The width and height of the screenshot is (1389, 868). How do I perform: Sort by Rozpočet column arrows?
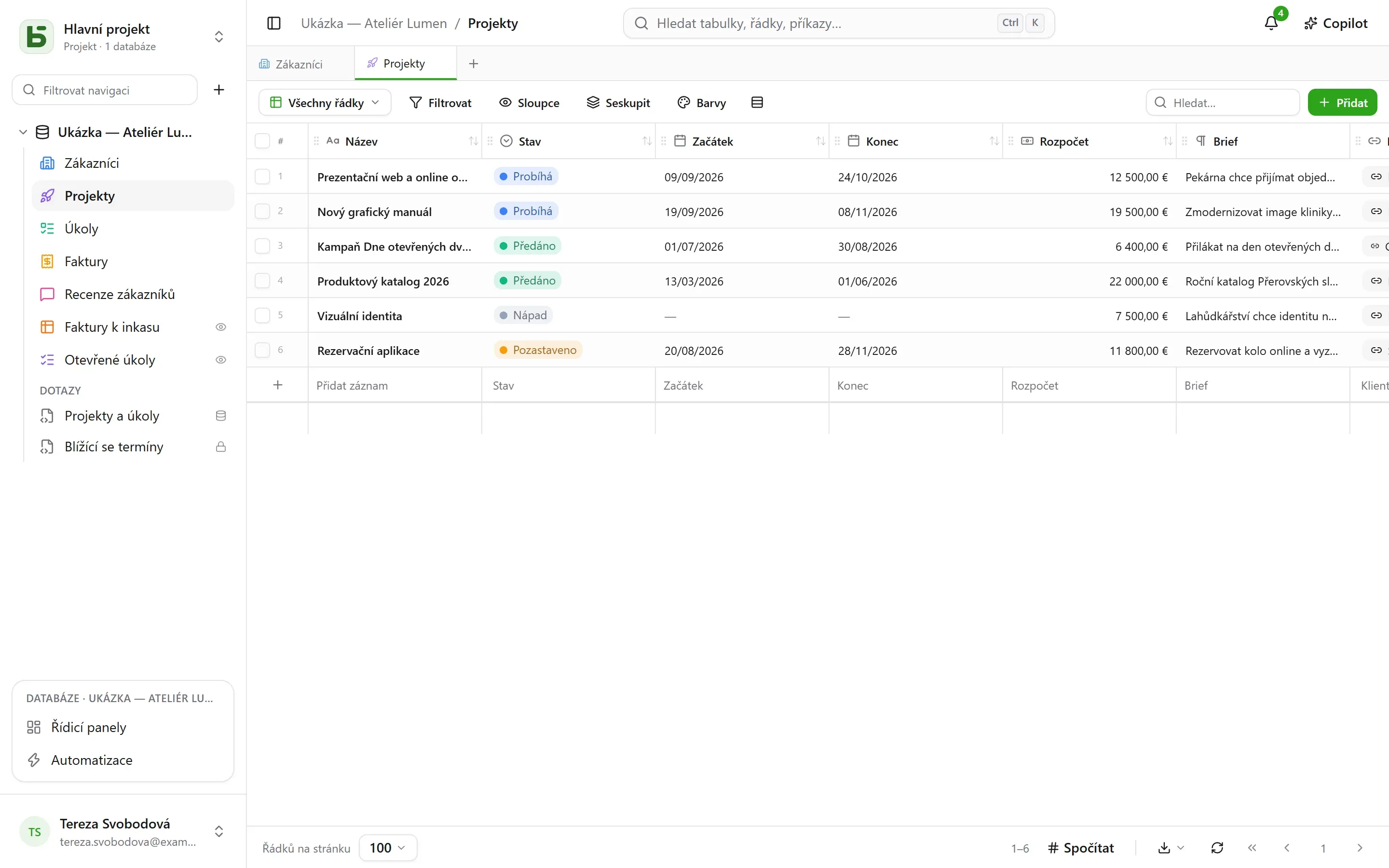pos(1168,141)
